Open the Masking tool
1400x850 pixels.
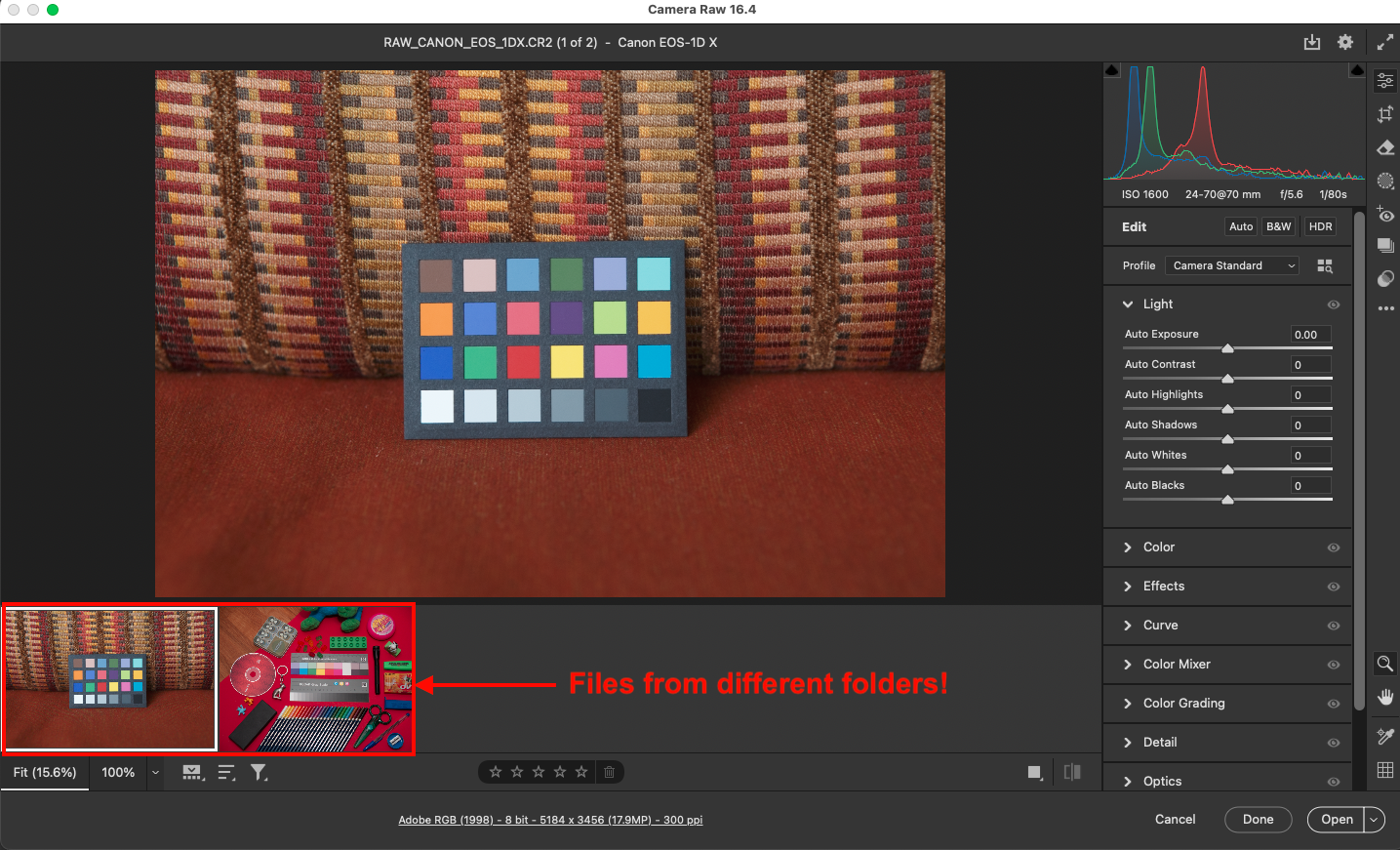1384,181
